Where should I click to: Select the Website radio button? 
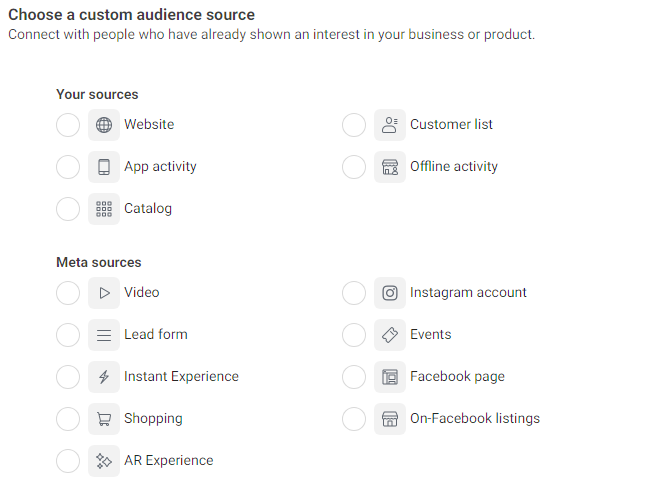(x=68, y=125)
